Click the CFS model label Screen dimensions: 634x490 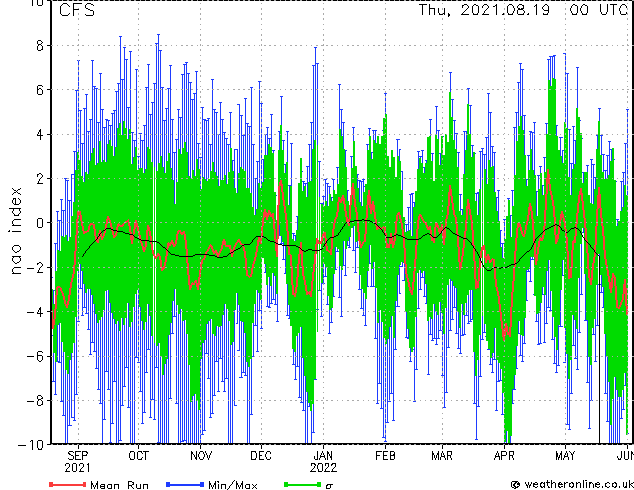coord(77,10)
